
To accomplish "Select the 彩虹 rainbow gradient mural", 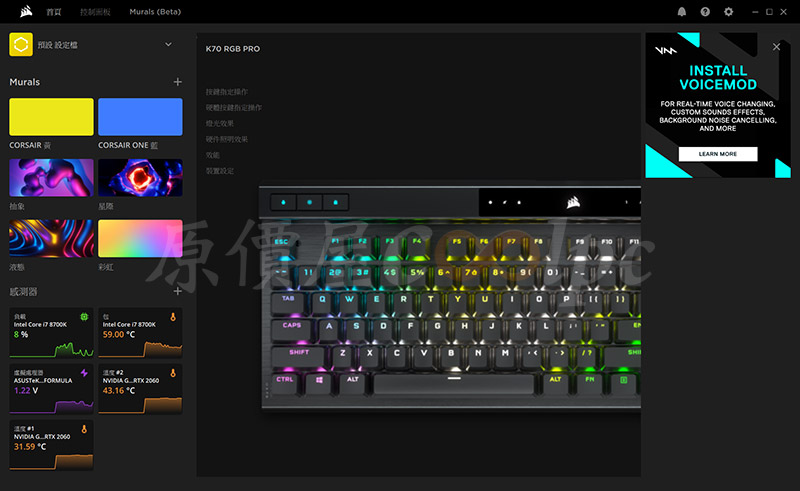I will [140, 238].
